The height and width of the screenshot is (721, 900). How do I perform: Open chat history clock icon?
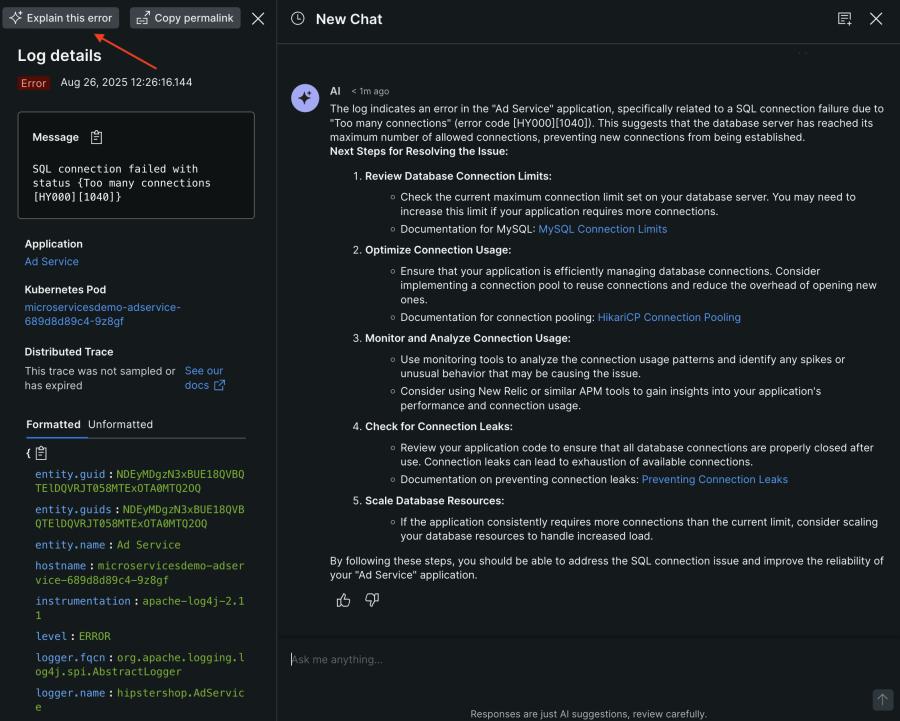[297, 18]
